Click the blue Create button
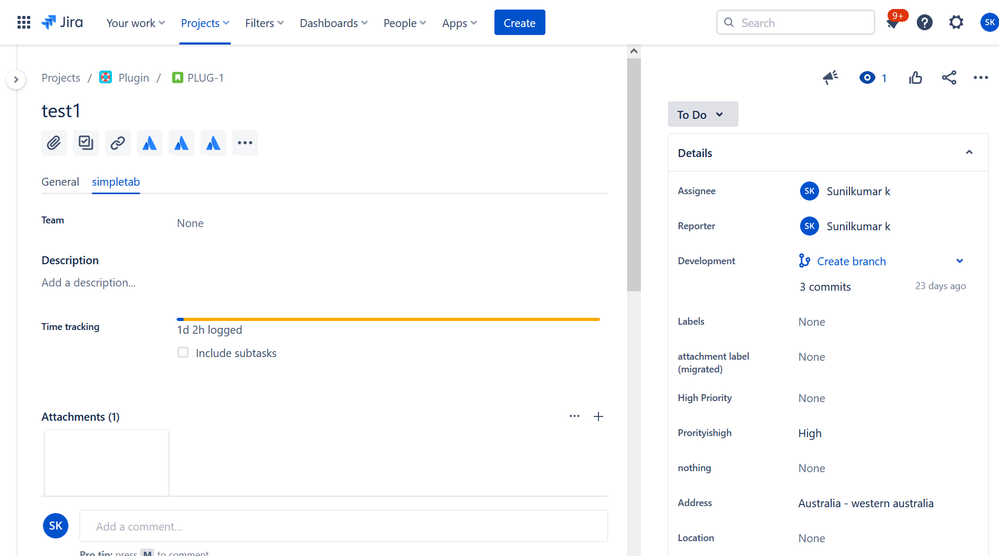 click(x=519, y=22)
